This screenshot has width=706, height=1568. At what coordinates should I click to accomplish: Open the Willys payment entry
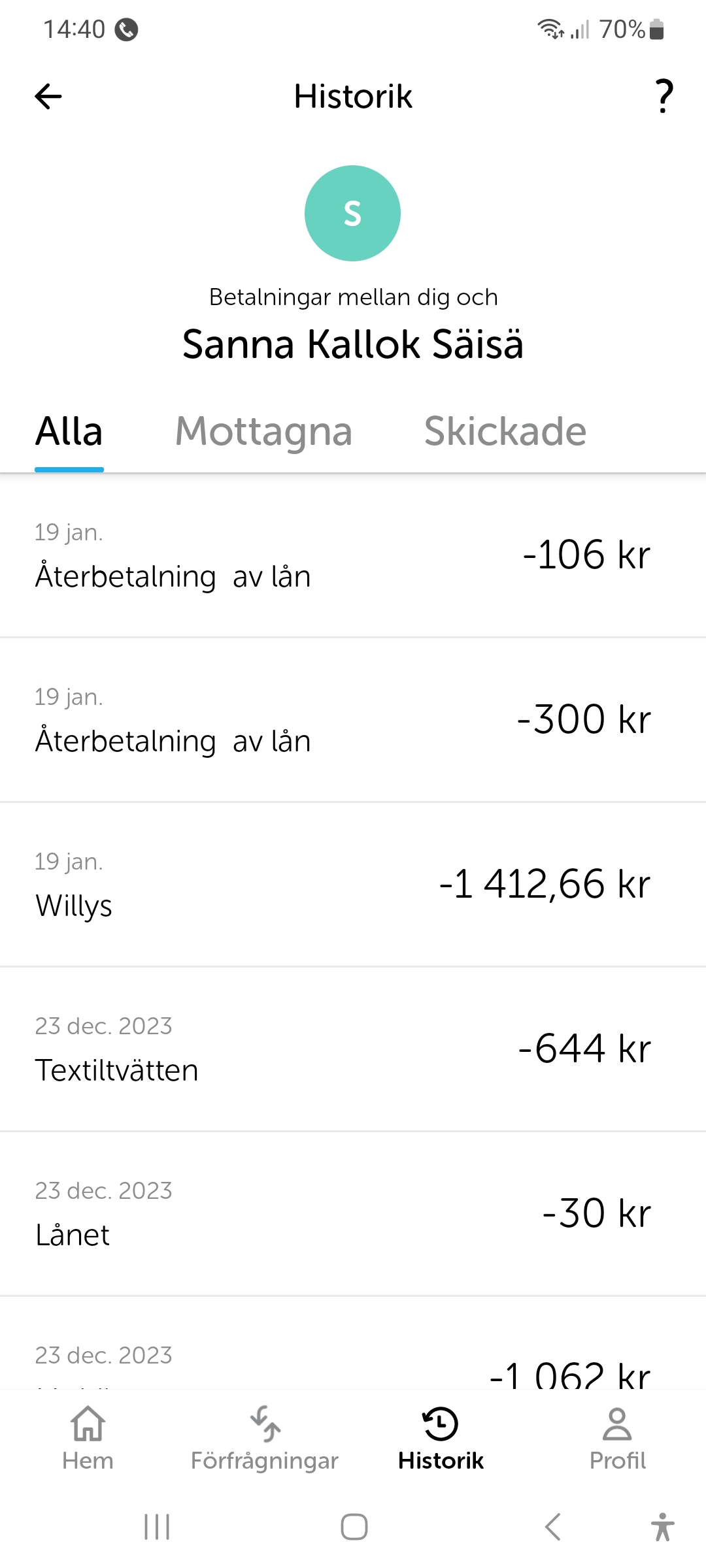[x=353, y=885]
